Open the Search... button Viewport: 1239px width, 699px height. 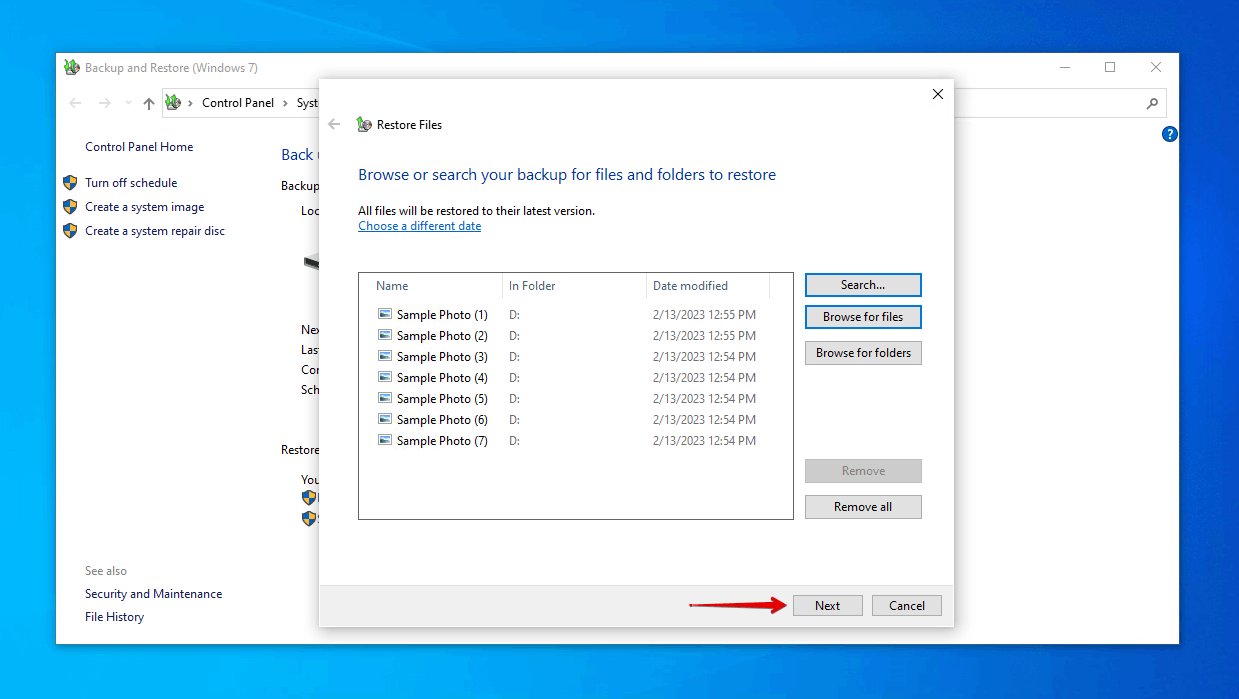pyautogui.click(x=863, y=285)
